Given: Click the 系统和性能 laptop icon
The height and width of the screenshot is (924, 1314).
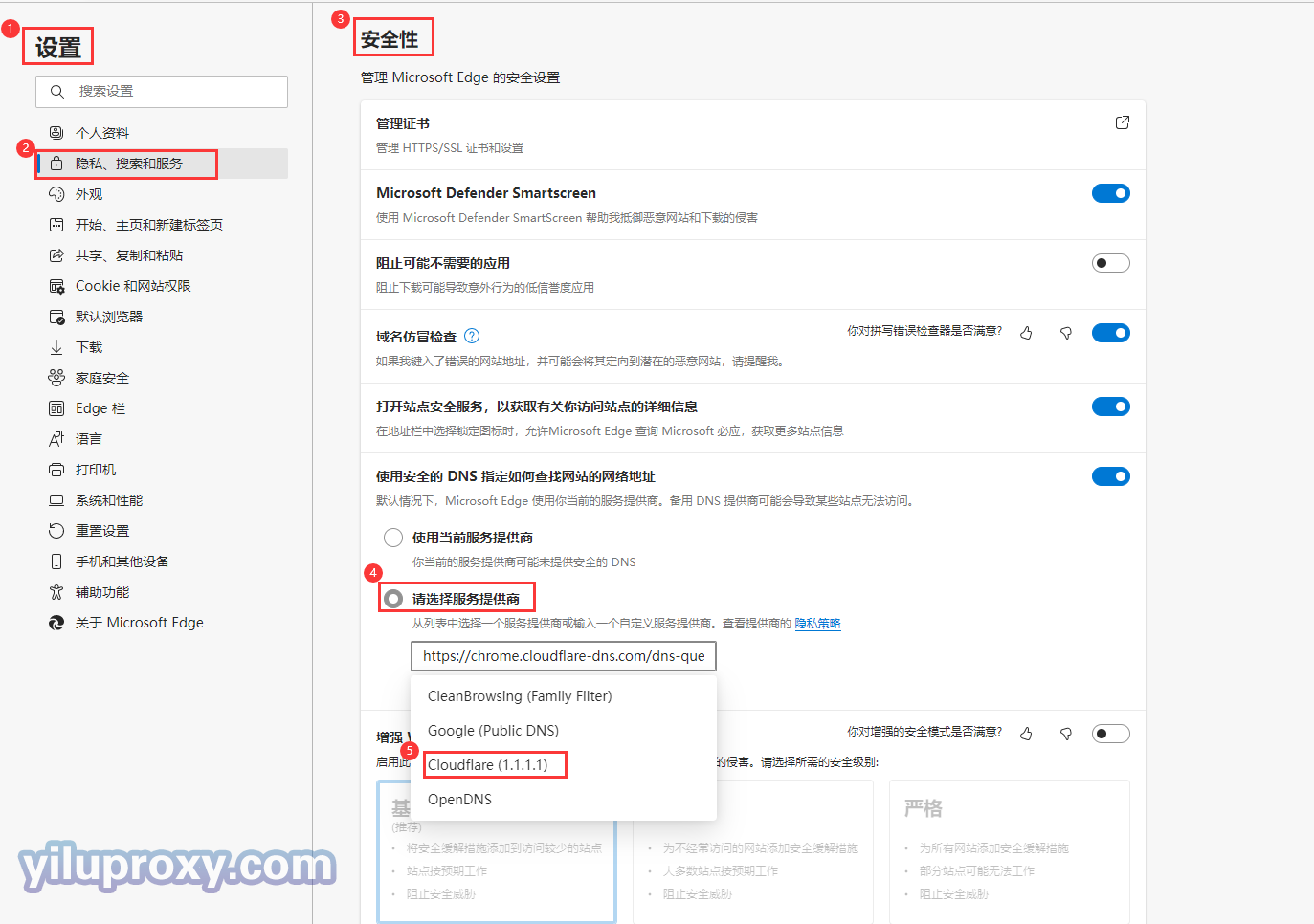Looking at the screenshot, I should [56, 500].
